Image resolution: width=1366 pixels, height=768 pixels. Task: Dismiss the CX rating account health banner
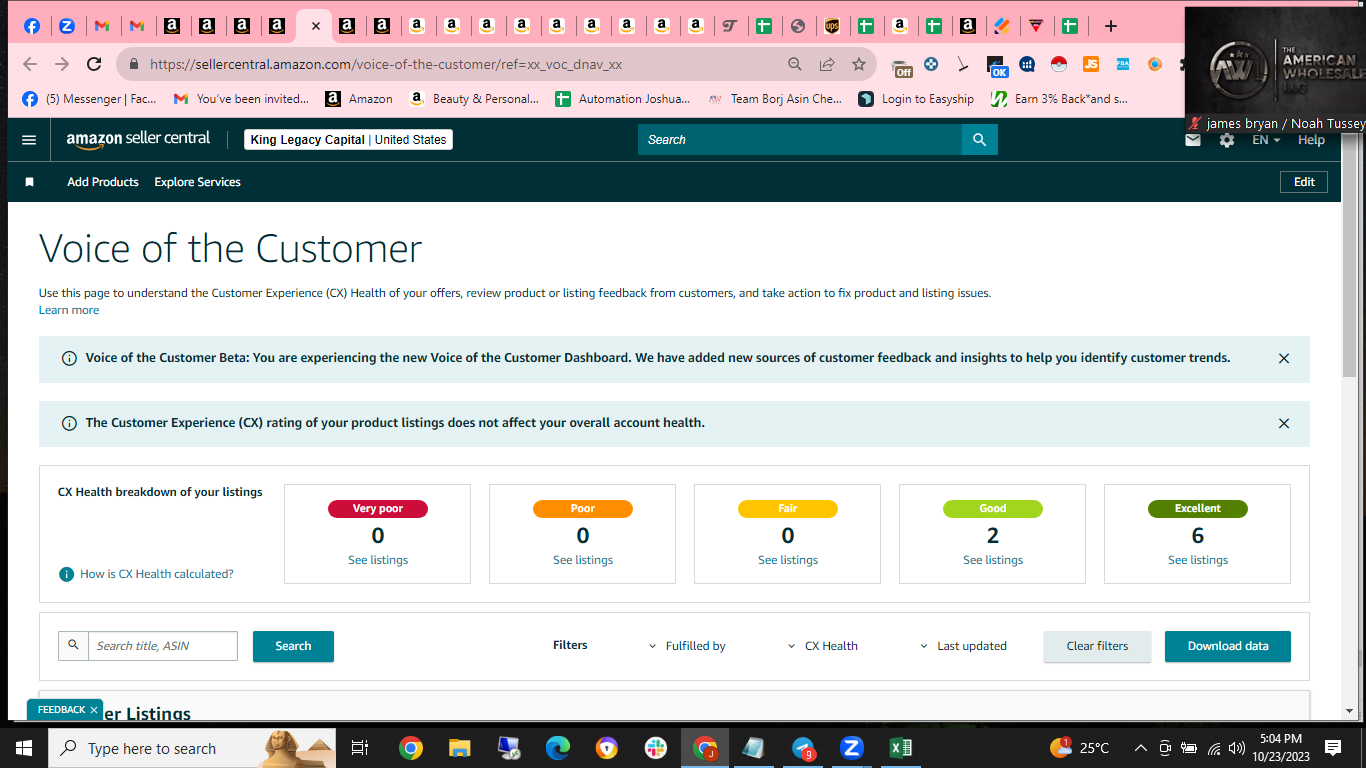(x=1284, y=423)
